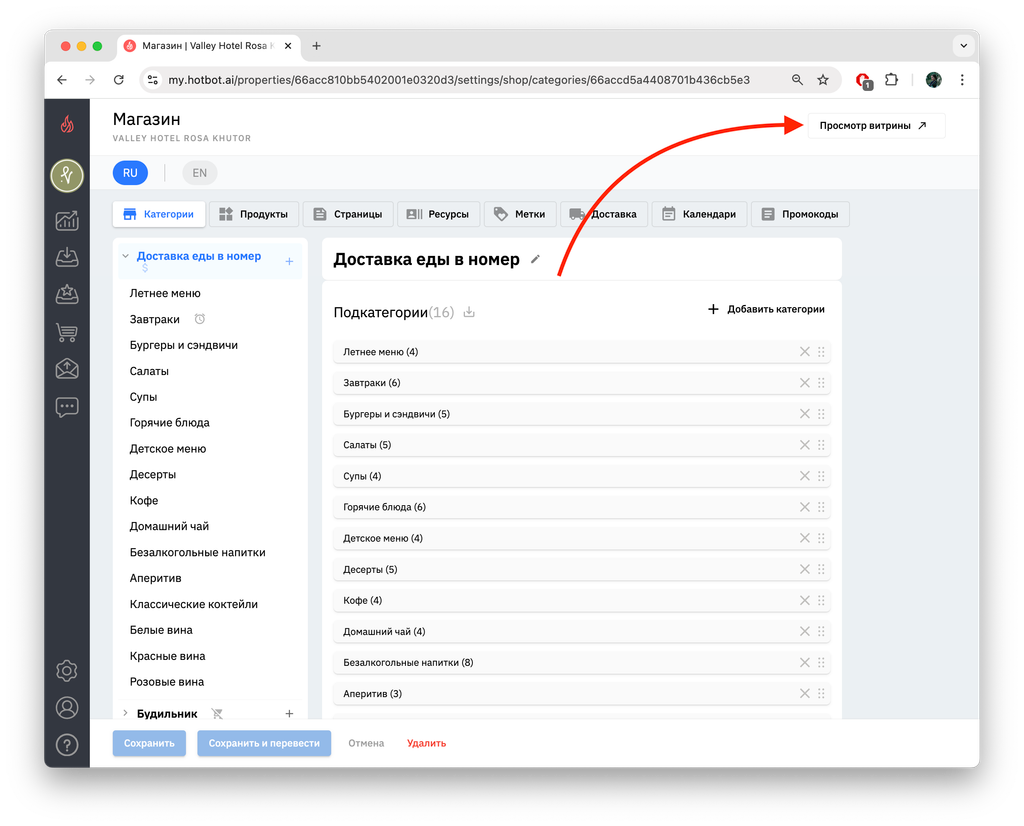
Task: Open the shopping cart icon in sidebar
Action: pyautogui.click(x=67, y=332)
